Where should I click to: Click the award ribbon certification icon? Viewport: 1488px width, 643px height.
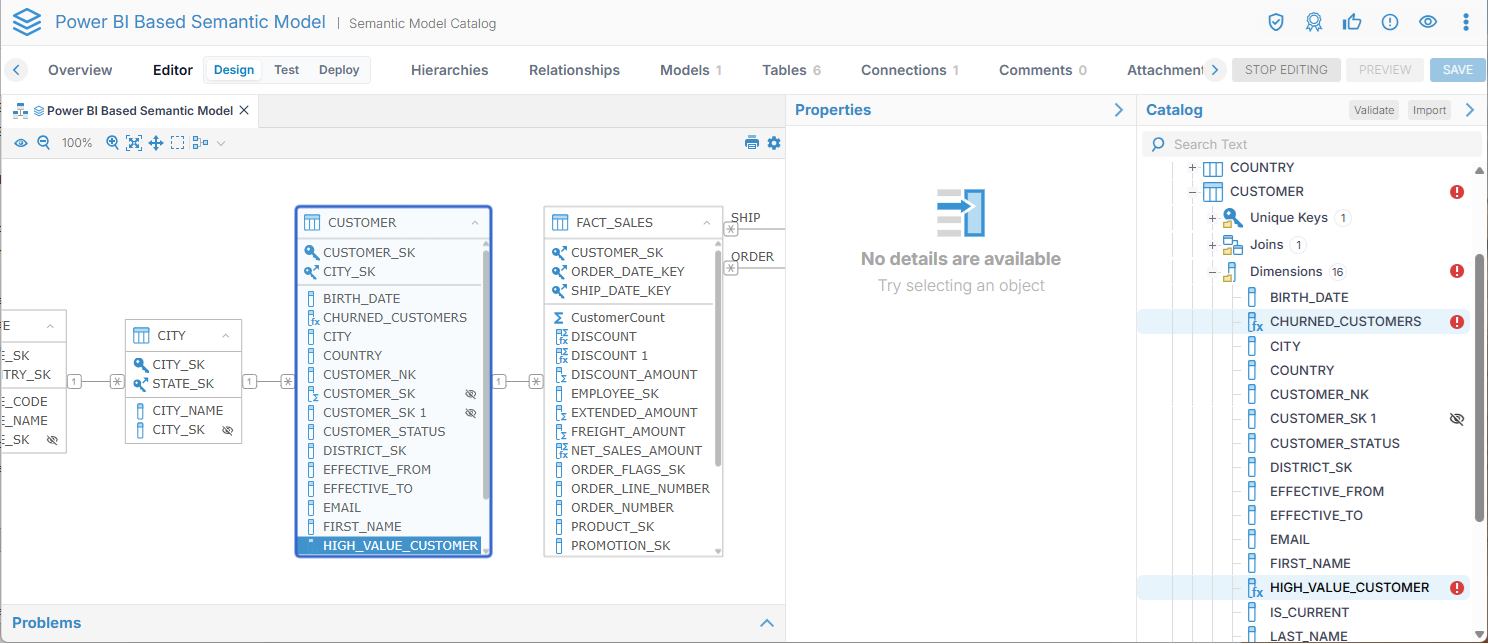[1314, 22]
